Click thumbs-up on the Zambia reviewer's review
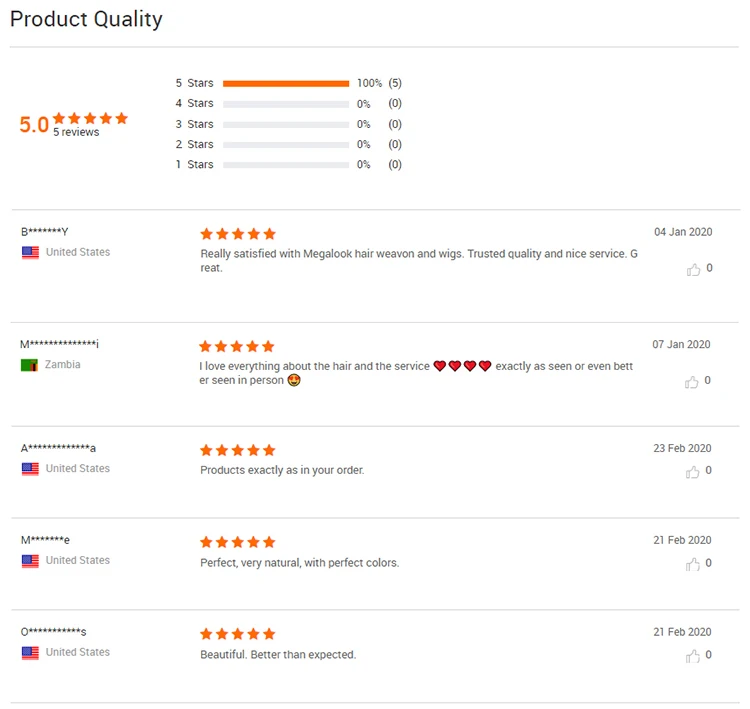The height and width of the screenshot is (709, 750). [693, 381]
